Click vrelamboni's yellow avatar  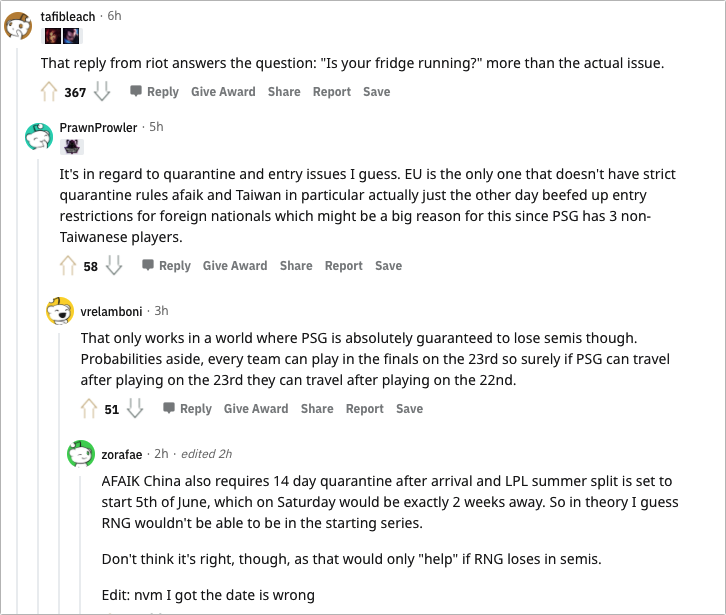(60, 311)
